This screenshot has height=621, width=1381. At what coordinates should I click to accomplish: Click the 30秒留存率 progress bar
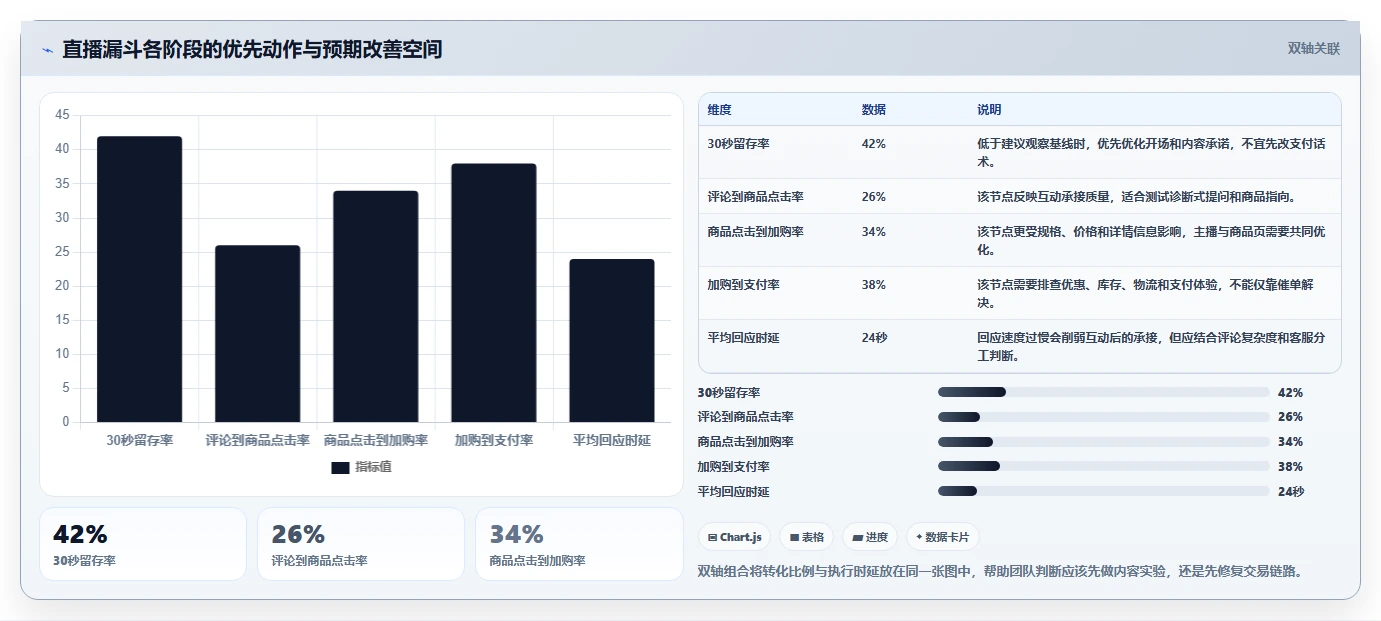pos(1103,392)
